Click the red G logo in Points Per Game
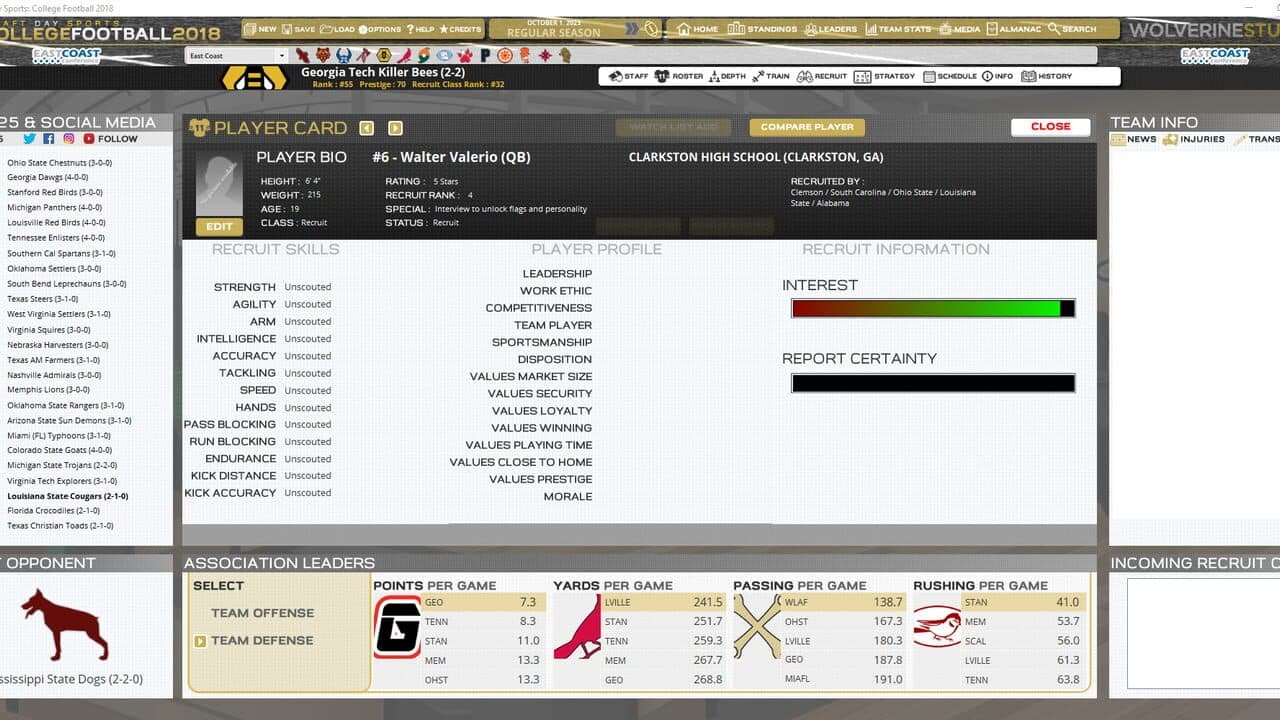 (397, 627)
